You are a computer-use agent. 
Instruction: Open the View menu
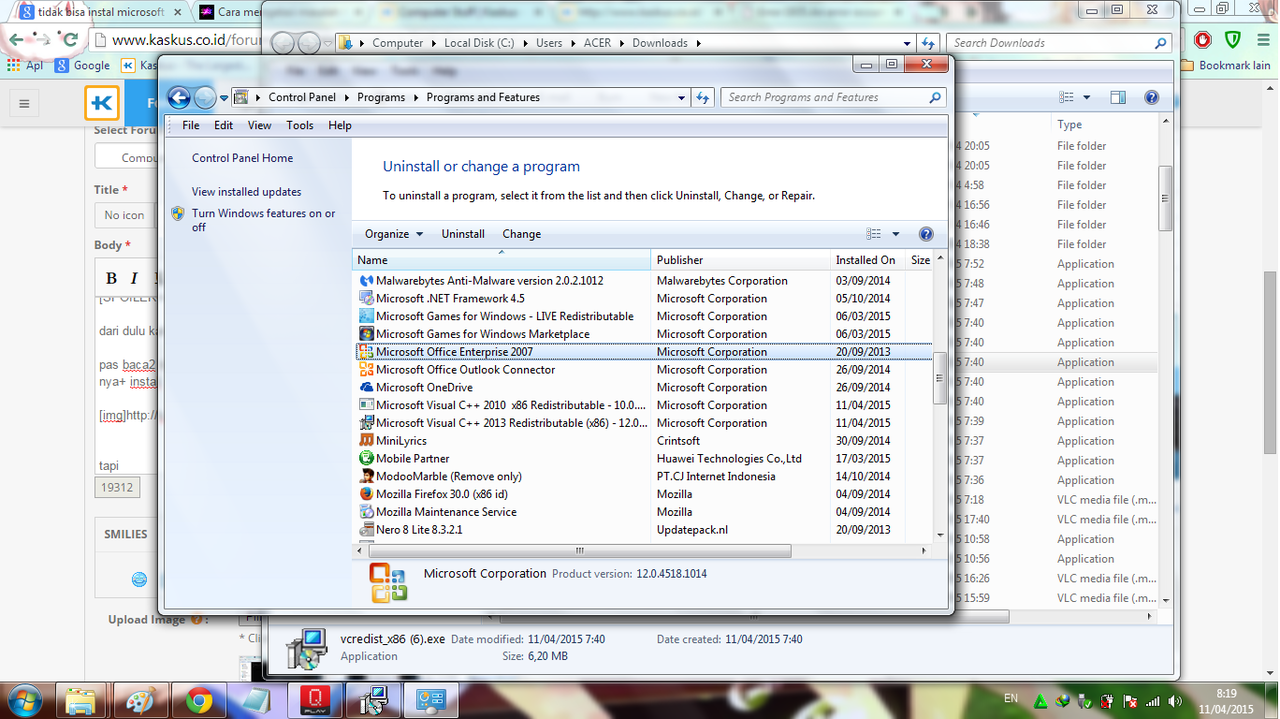click(260, 126)
